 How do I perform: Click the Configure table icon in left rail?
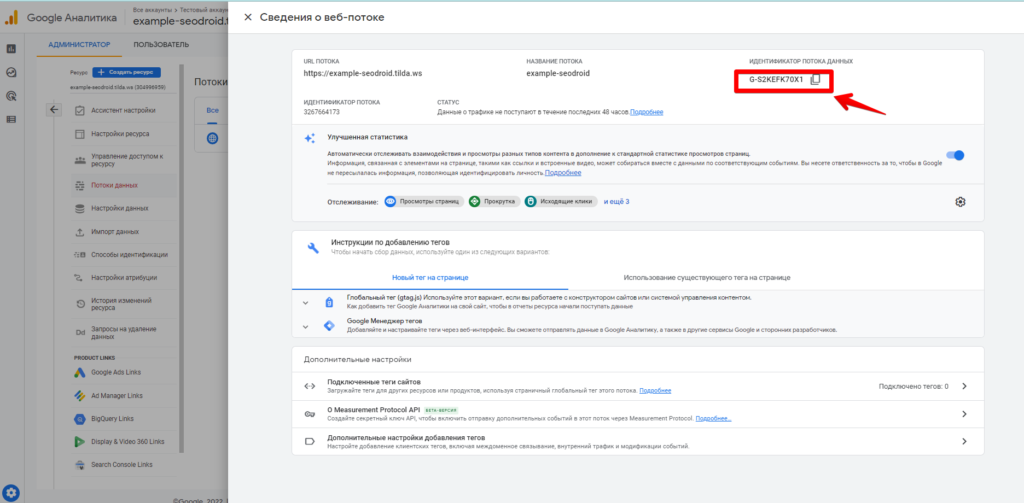point(11,120)
